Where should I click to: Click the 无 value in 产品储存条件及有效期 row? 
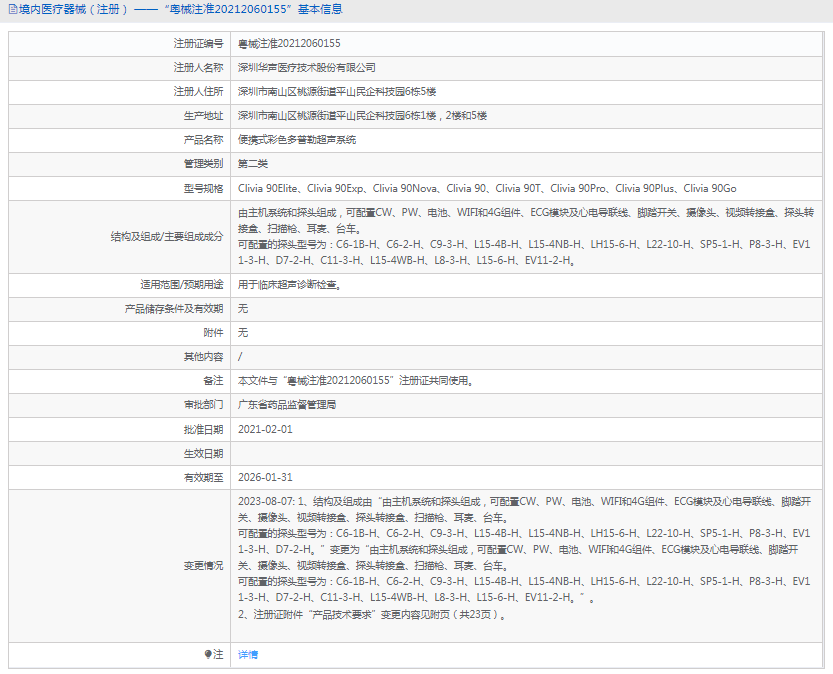(243, 309)
